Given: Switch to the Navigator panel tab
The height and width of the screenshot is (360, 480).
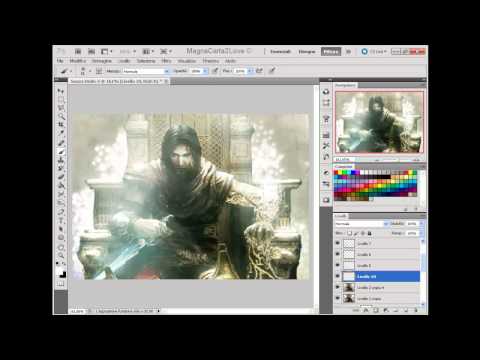Looking at the screenshot, I should click(x=345, y=85).
